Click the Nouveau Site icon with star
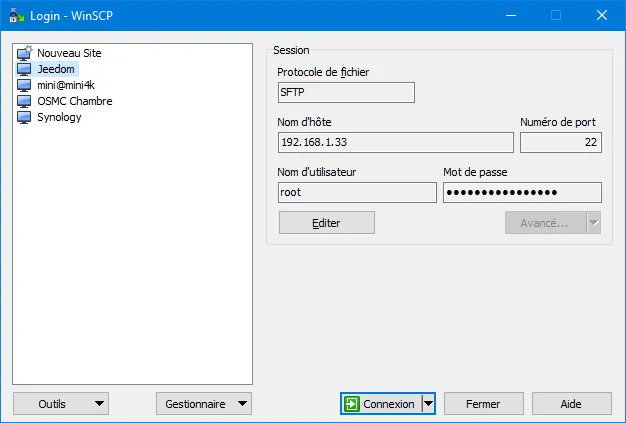Screen dimensions: 626x423 24,53
